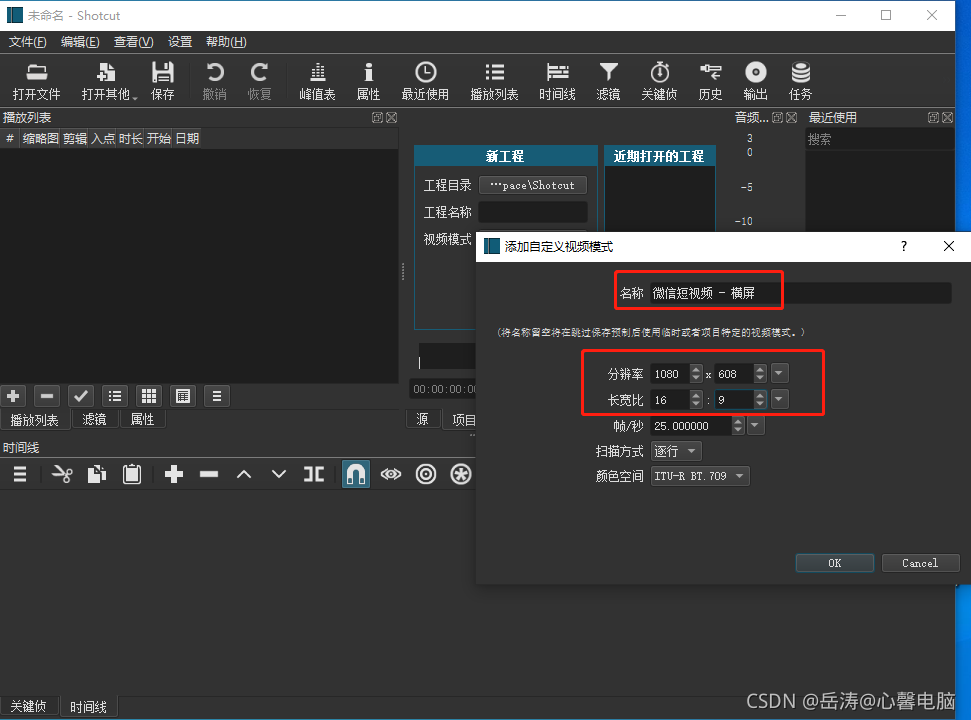This screenshot has height=720, width=971.
Task: Open the colorspace ITU-R BT.709 dropdown
Action: pyautogui.click(x=700, y=476)
